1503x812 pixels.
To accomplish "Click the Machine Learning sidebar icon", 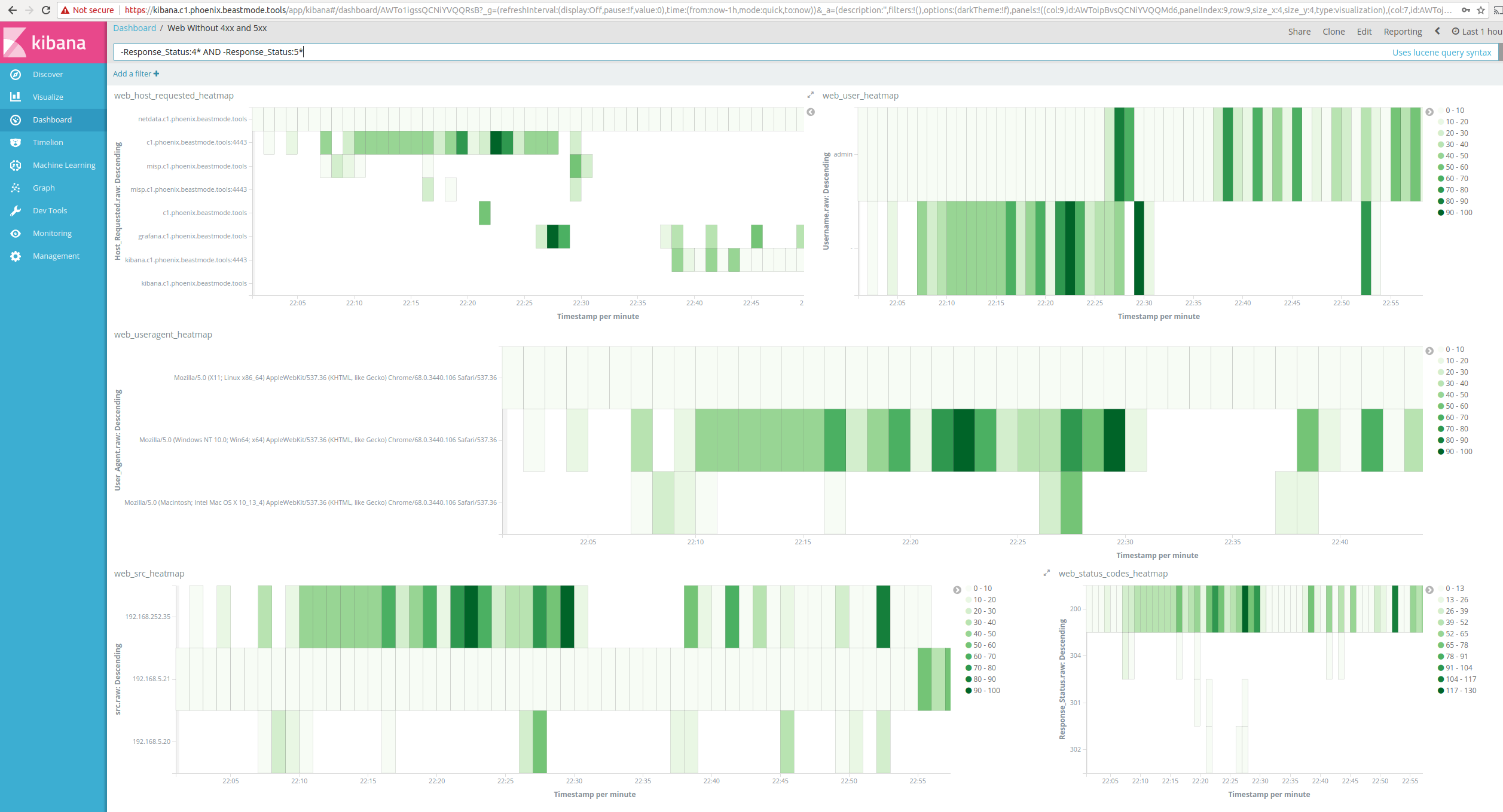I will click(x=16, y=165).
